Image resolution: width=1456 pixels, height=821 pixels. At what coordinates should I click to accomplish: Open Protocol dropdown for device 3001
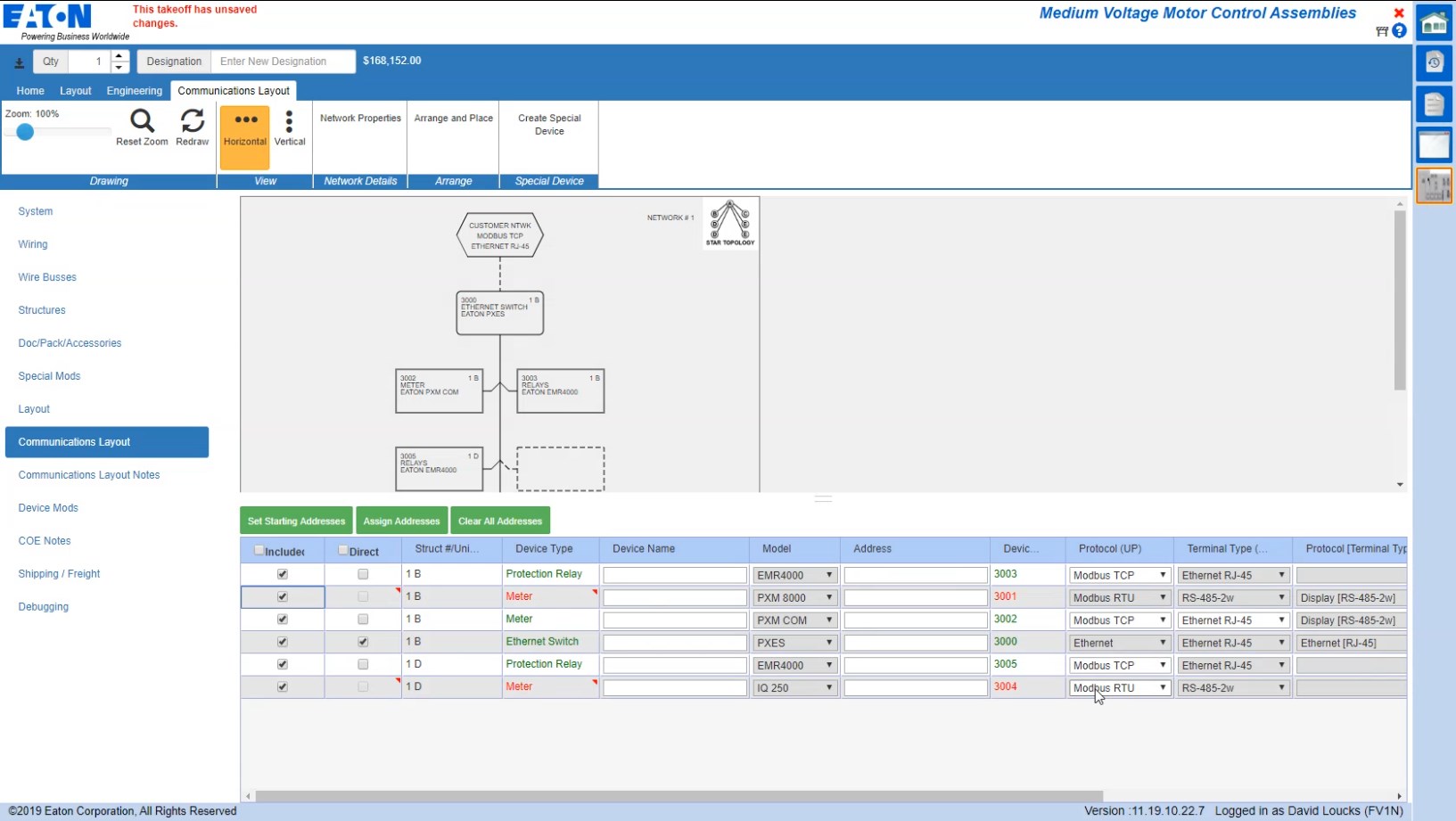[1120, 597]
